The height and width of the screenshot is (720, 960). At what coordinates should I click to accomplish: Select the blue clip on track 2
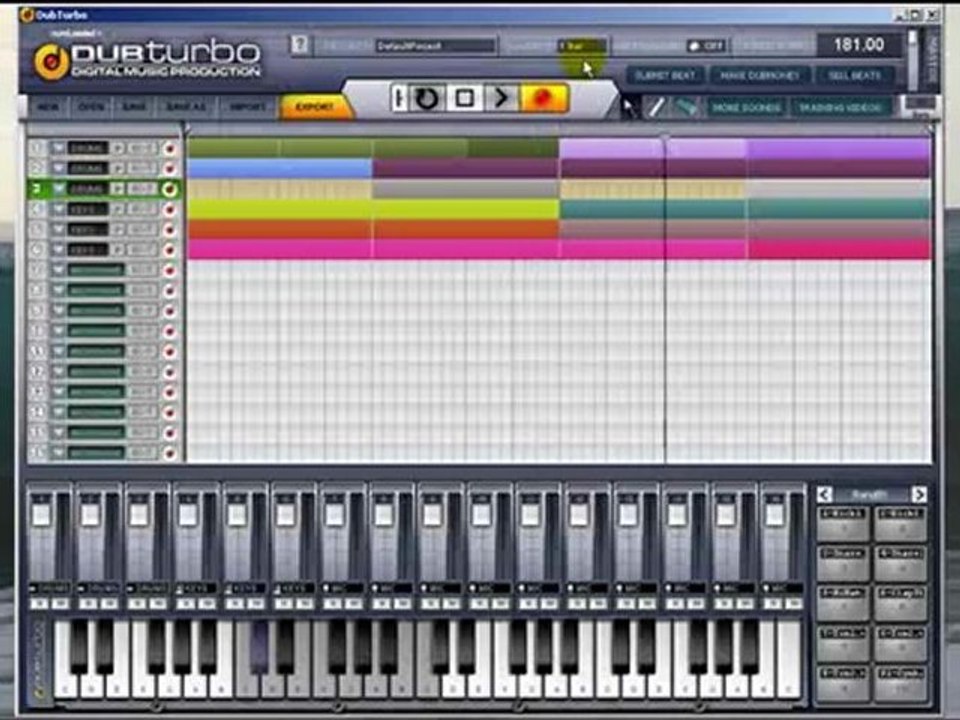279,168
